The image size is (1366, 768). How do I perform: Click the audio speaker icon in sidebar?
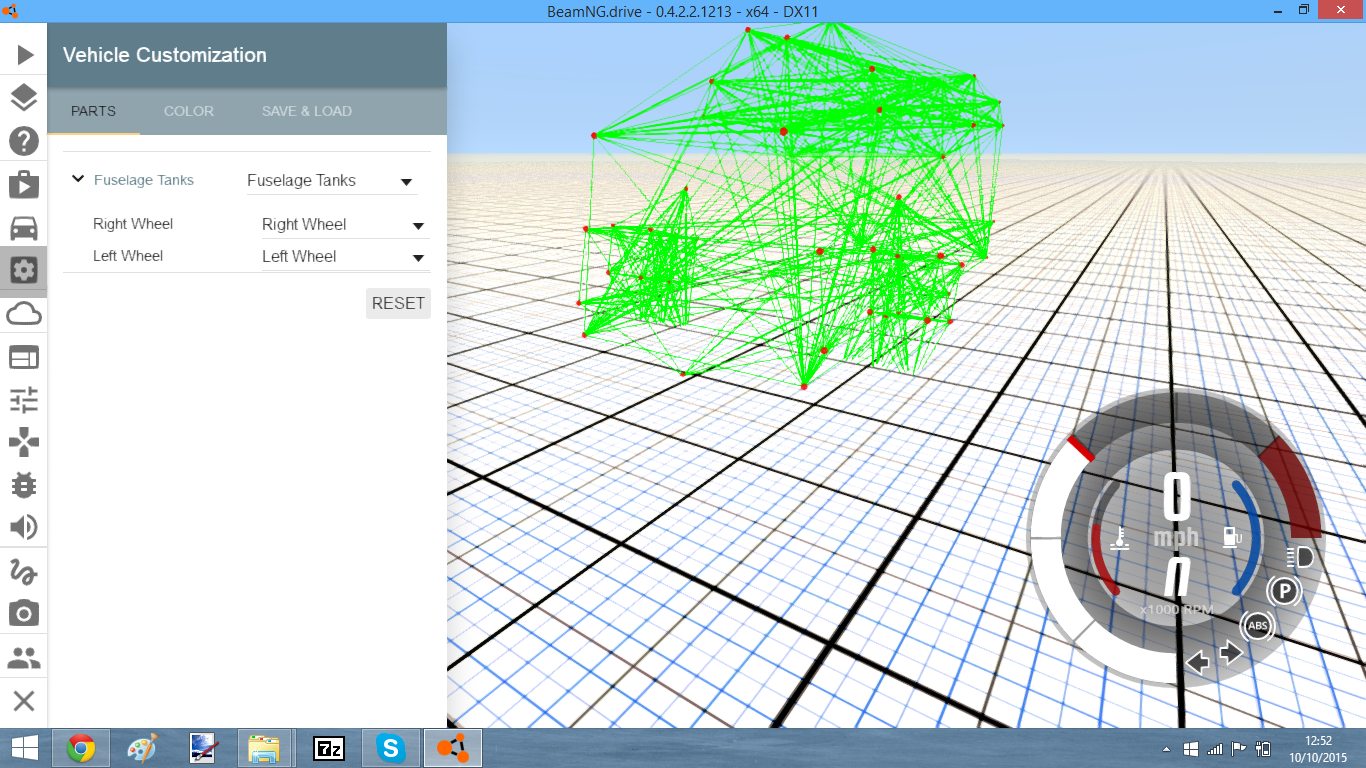point(24,527)
